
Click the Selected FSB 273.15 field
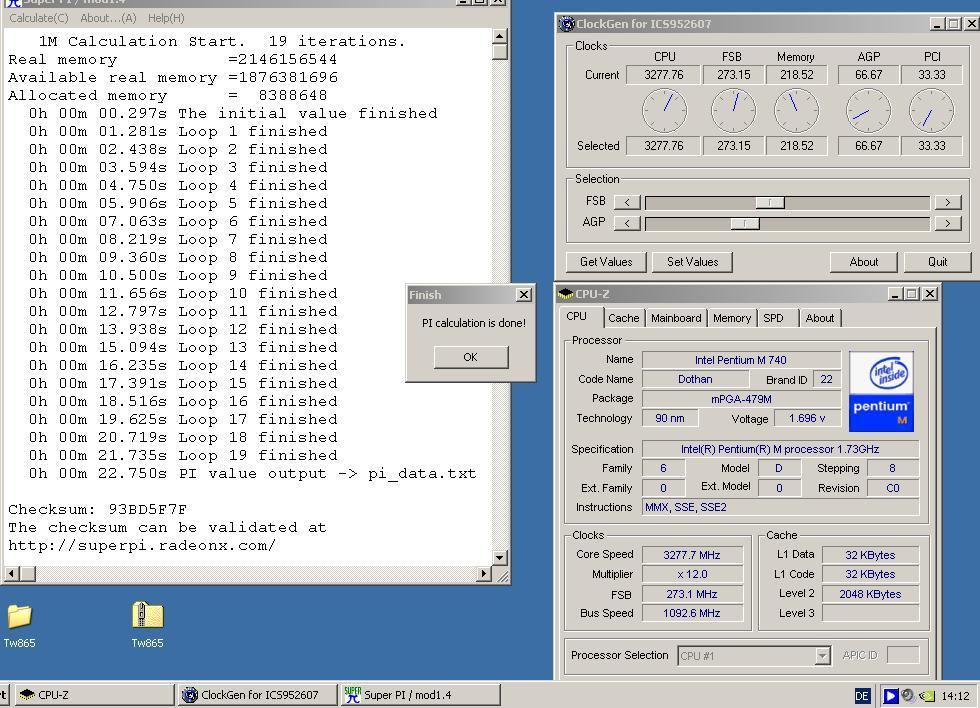pyautogui.click(x=734, y=146)
